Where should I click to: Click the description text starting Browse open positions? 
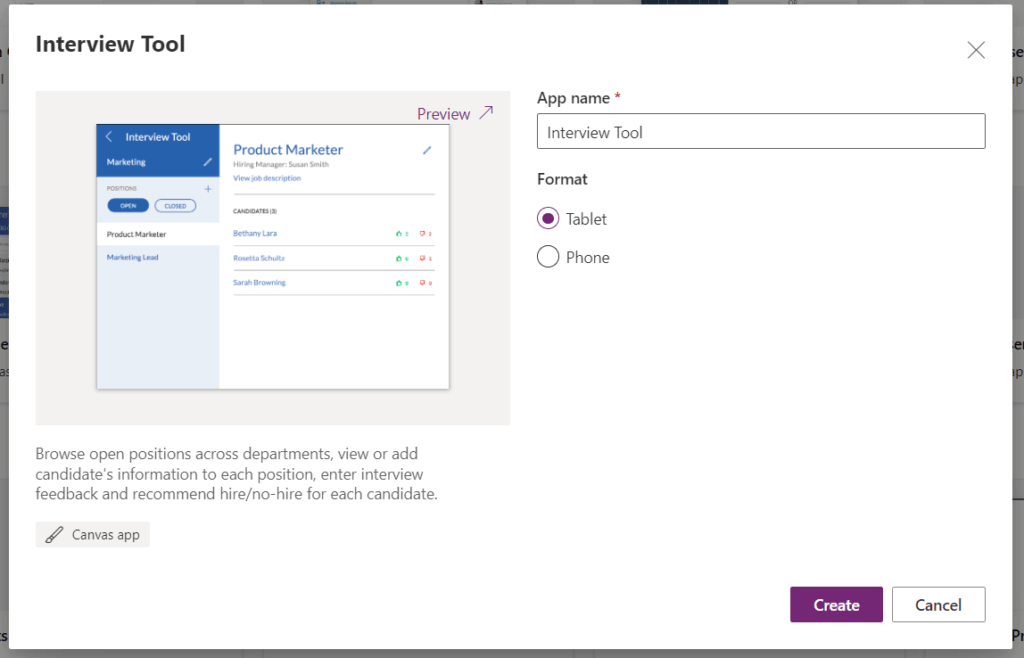(236, 473)
